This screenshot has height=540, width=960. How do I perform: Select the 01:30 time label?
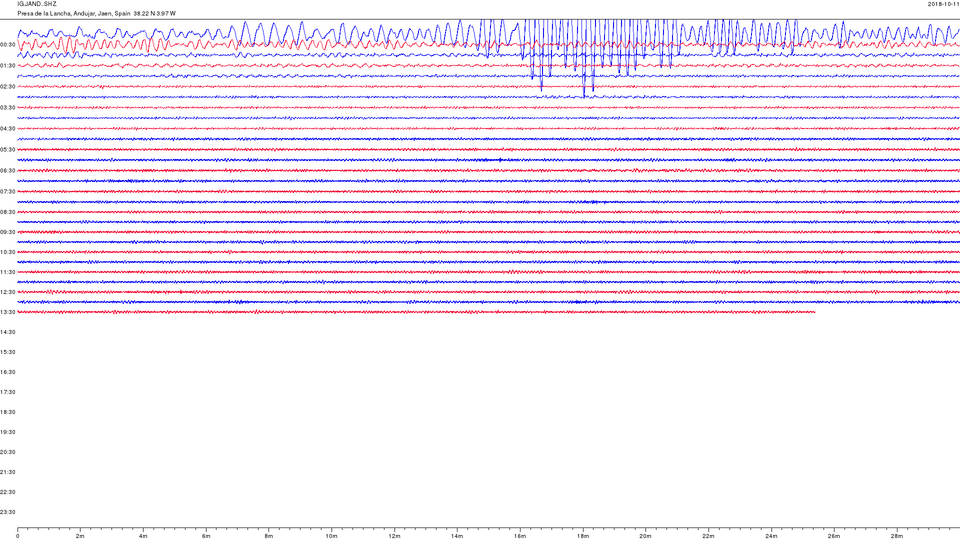[x=7, y=66]
